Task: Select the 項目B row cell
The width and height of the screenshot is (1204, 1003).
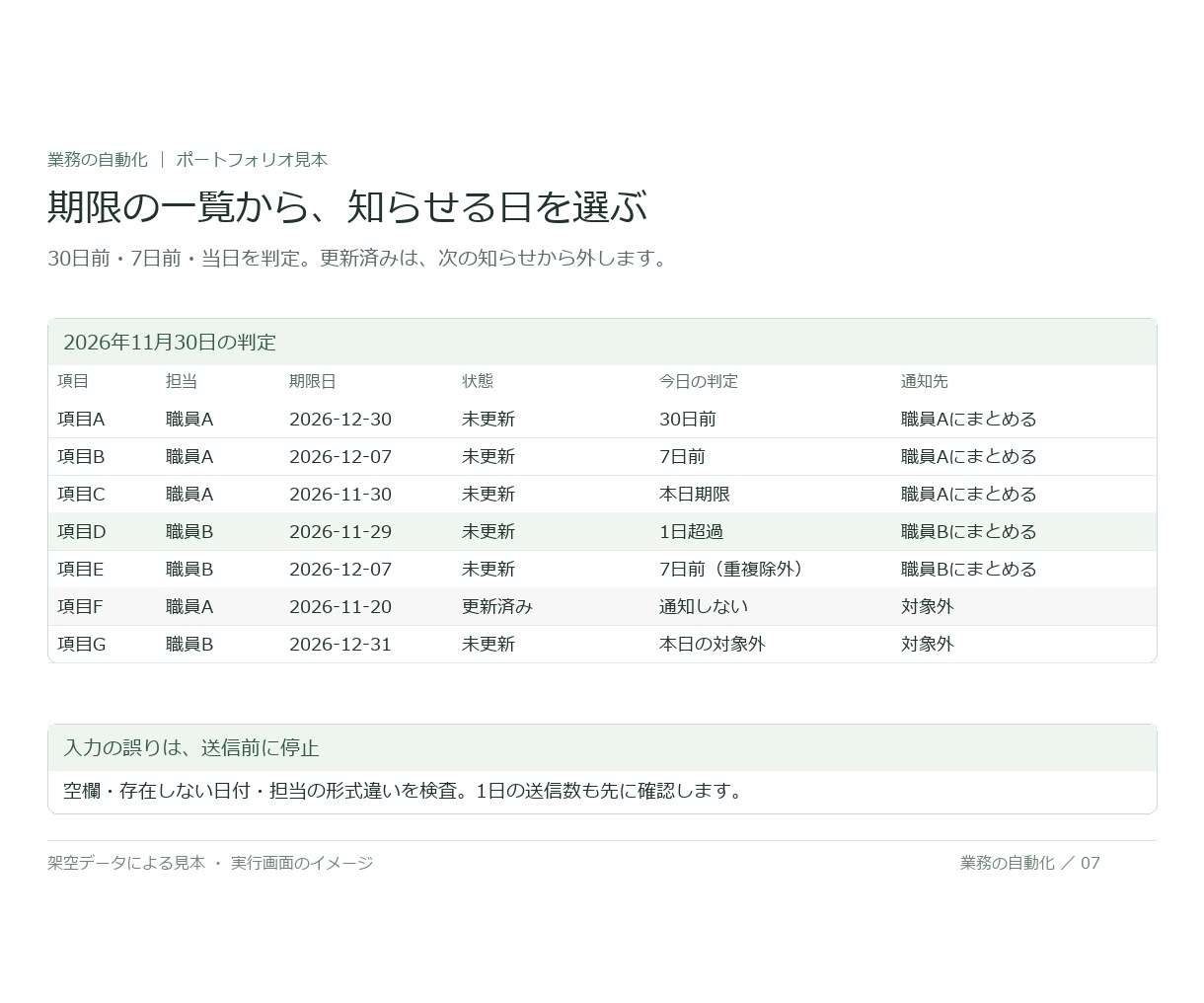Action: [x=81, y=457]
